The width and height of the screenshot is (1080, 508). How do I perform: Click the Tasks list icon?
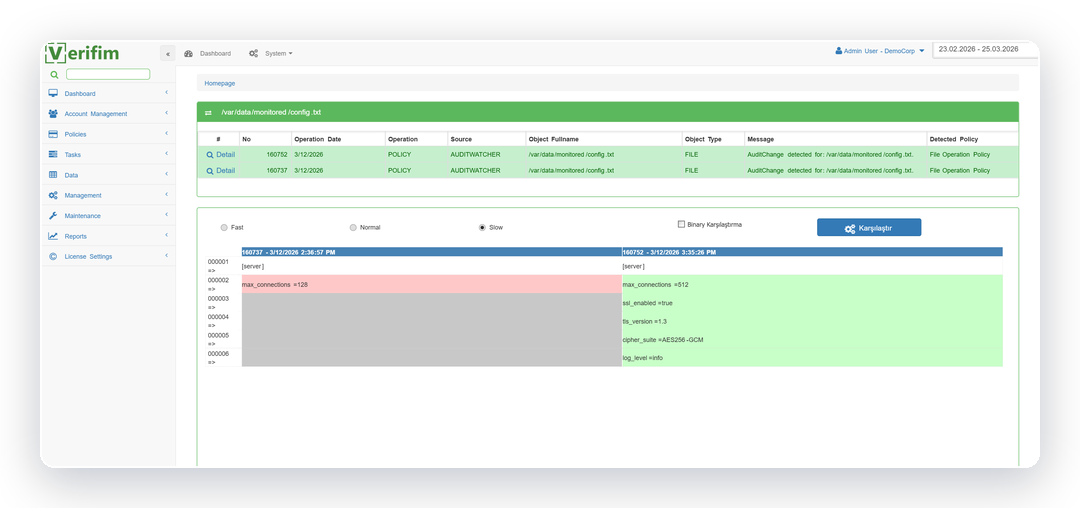click(53, 154)
